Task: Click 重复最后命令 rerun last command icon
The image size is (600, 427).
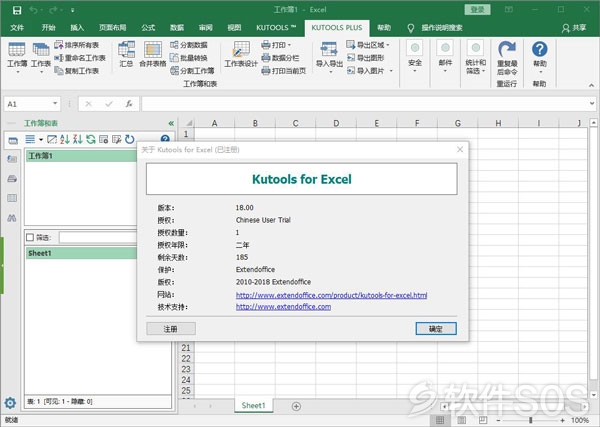Action: (507, 58)
